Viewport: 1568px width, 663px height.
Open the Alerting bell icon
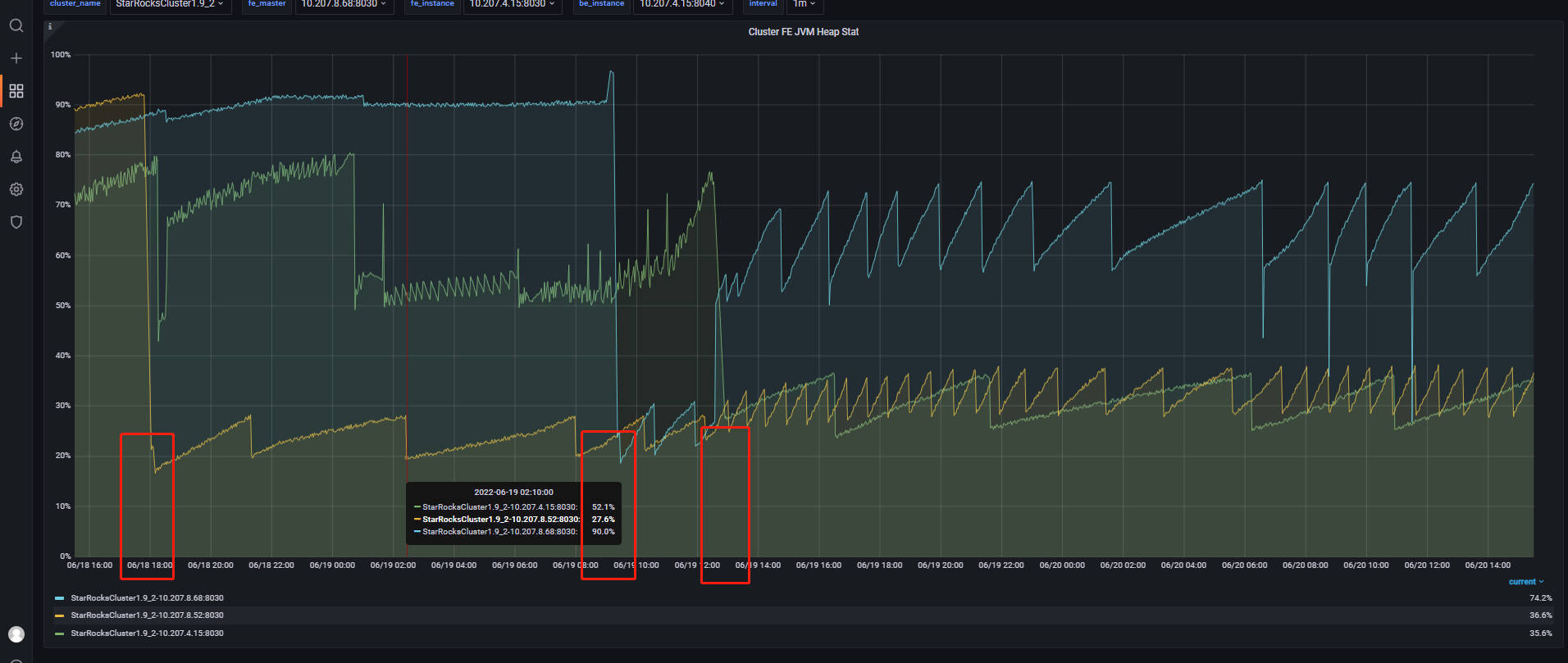click(16, 157)
